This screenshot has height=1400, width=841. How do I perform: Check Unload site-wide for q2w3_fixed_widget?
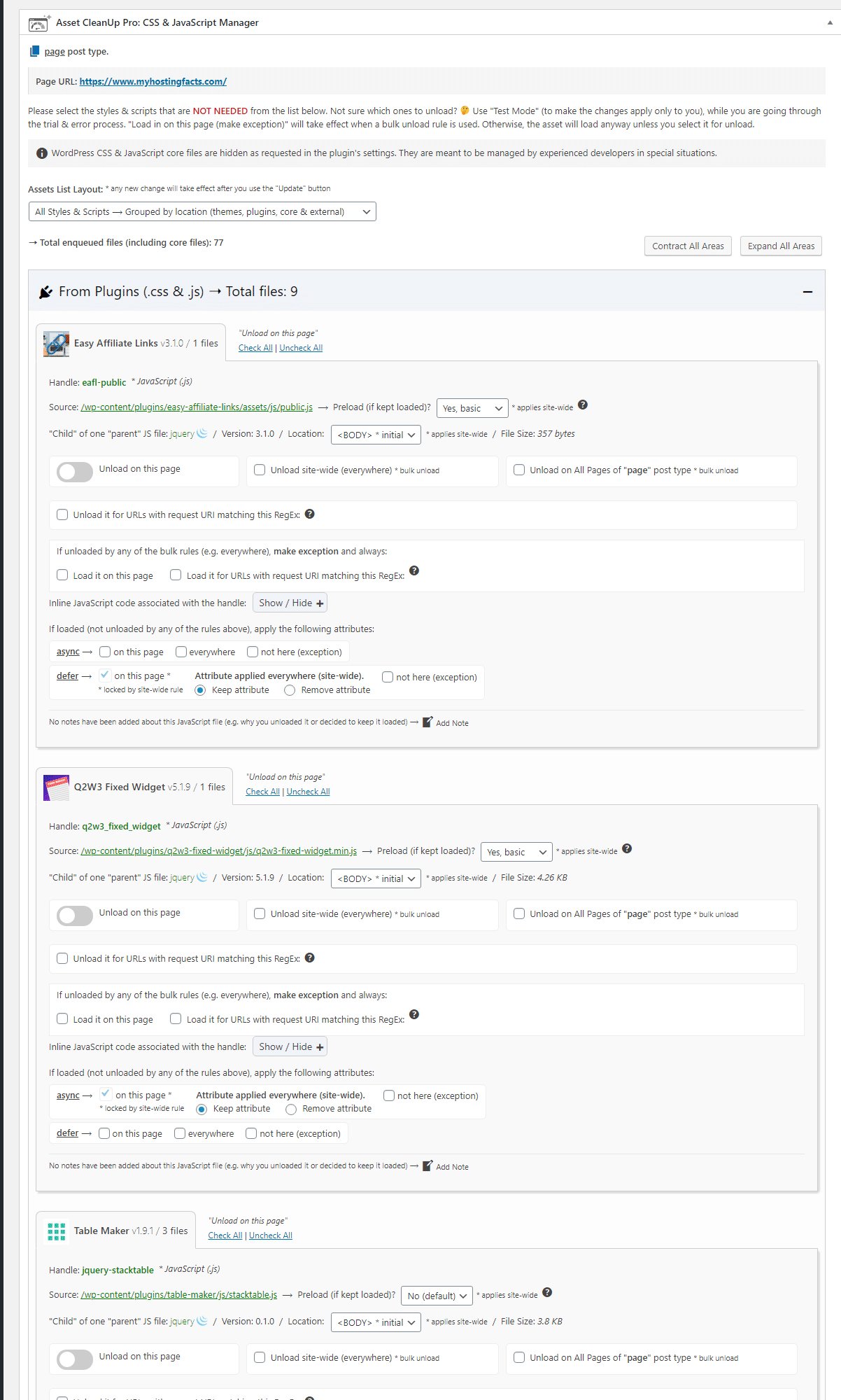coord(260,913)
